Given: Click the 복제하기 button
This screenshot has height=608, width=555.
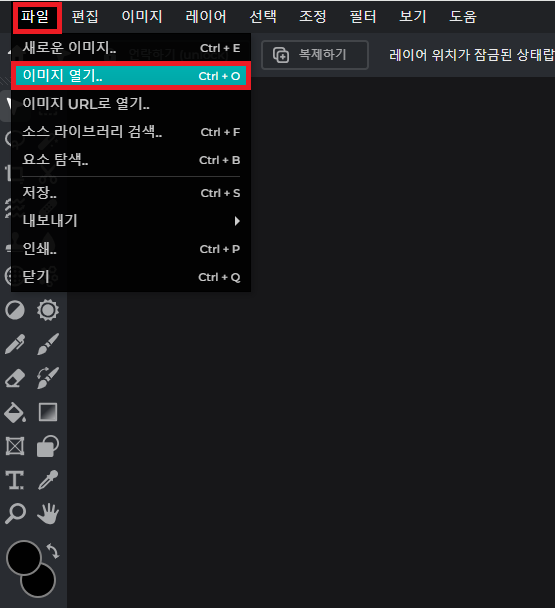Looking at the screenshot, I should [315, 55].
